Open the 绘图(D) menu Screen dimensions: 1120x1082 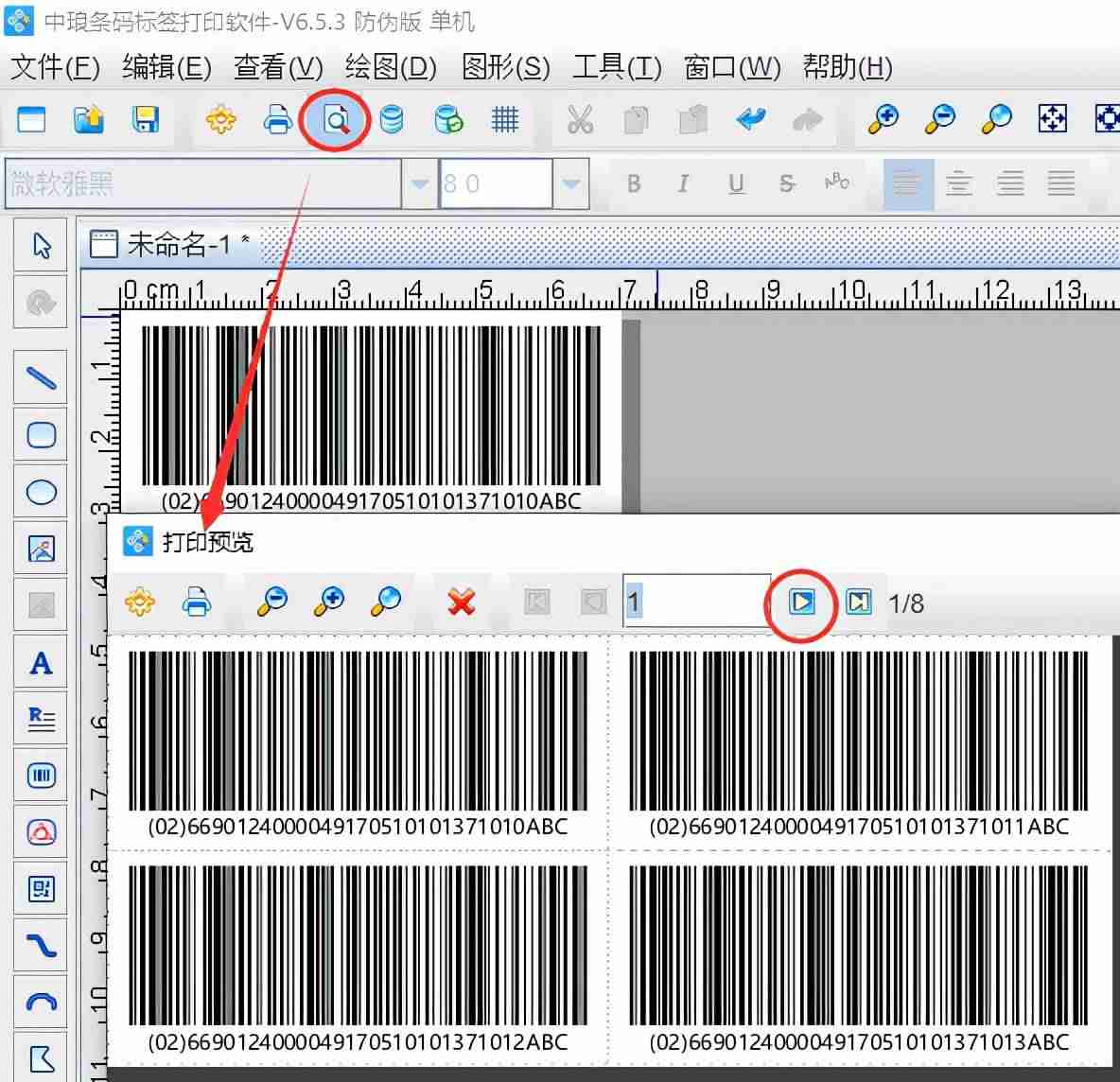point(391,67)
